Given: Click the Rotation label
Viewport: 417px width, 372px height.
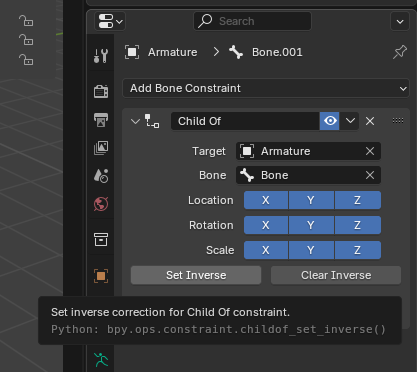Looking at the screenshot, I should [x=211, y=225].
